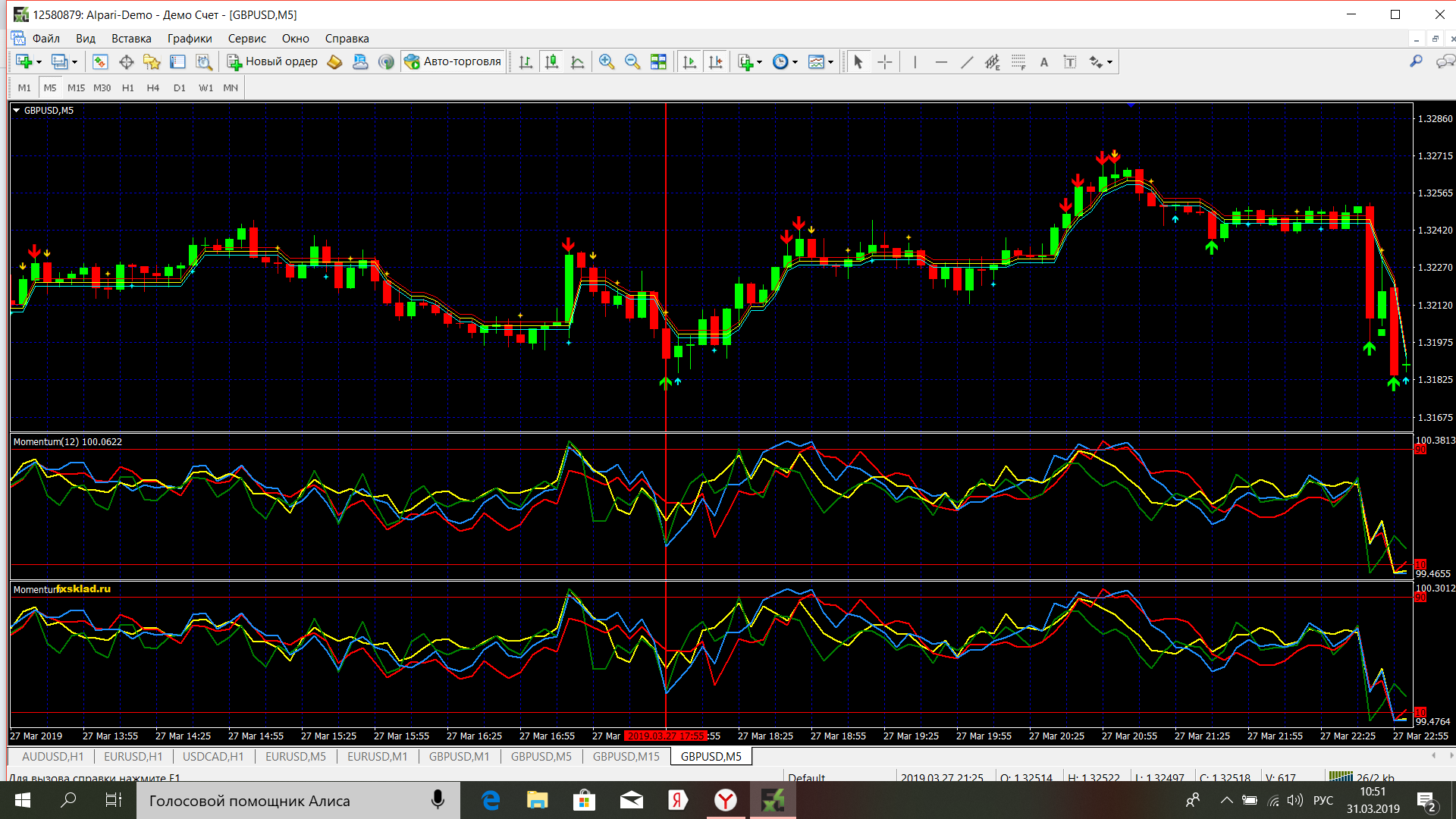Select the trendline drawing tool

coord(967,62)
